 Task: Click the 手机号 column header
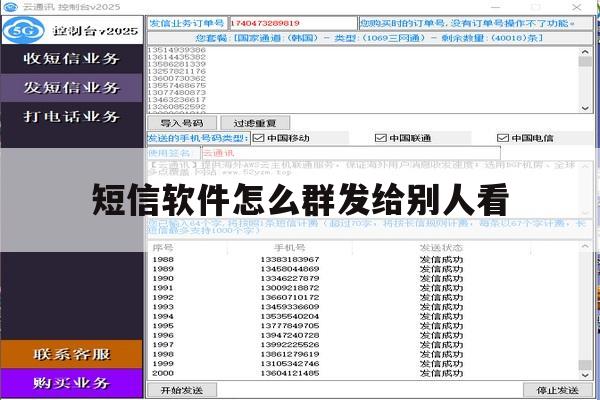click(290, 248)
